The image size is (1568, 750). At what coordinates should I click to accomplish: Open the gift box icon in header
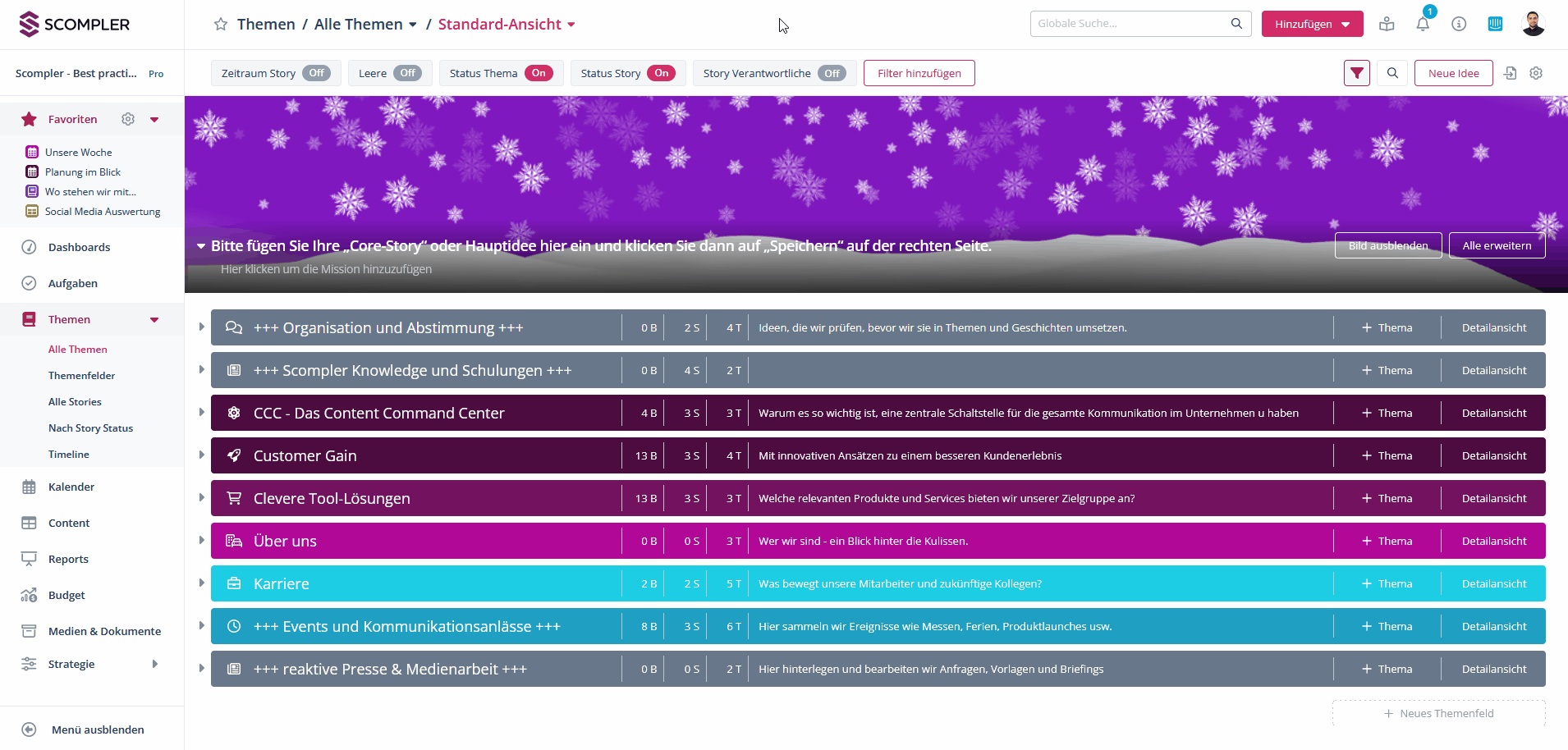[x=1387, y=24]
